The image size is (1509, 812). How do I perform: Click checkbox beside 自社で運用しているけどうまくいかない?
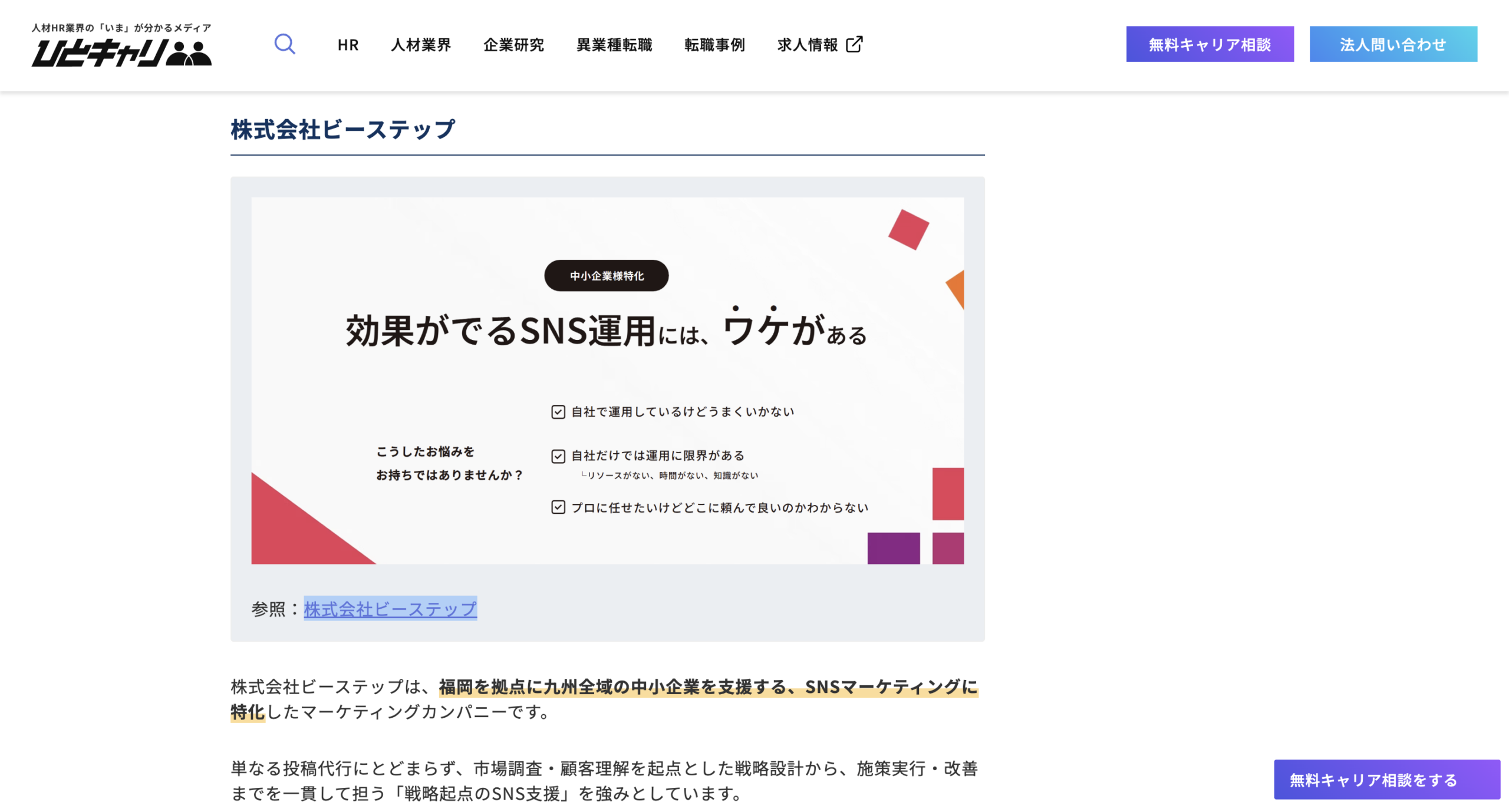pos(558,411)
